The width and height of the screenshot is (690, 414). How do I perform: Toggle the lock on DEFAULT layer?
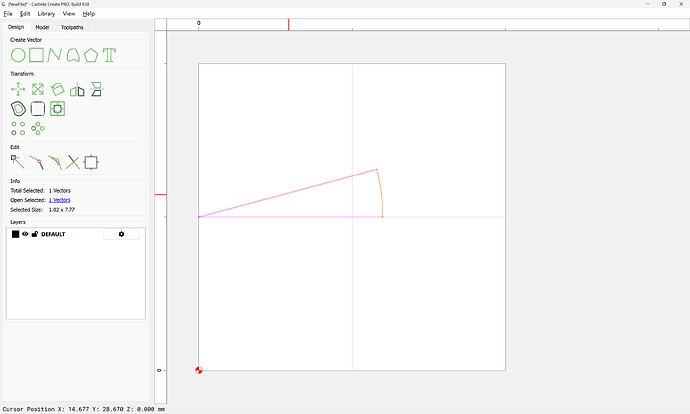click(35, 234)
